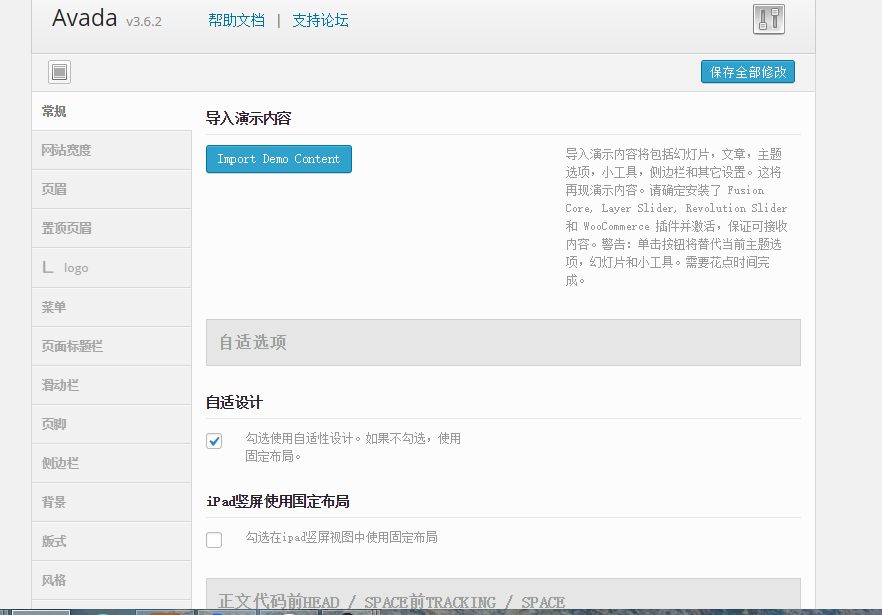Click 保存全部修改 to save all changes
The width and height of the screenshot is (882, 615).
click(747, 71)
